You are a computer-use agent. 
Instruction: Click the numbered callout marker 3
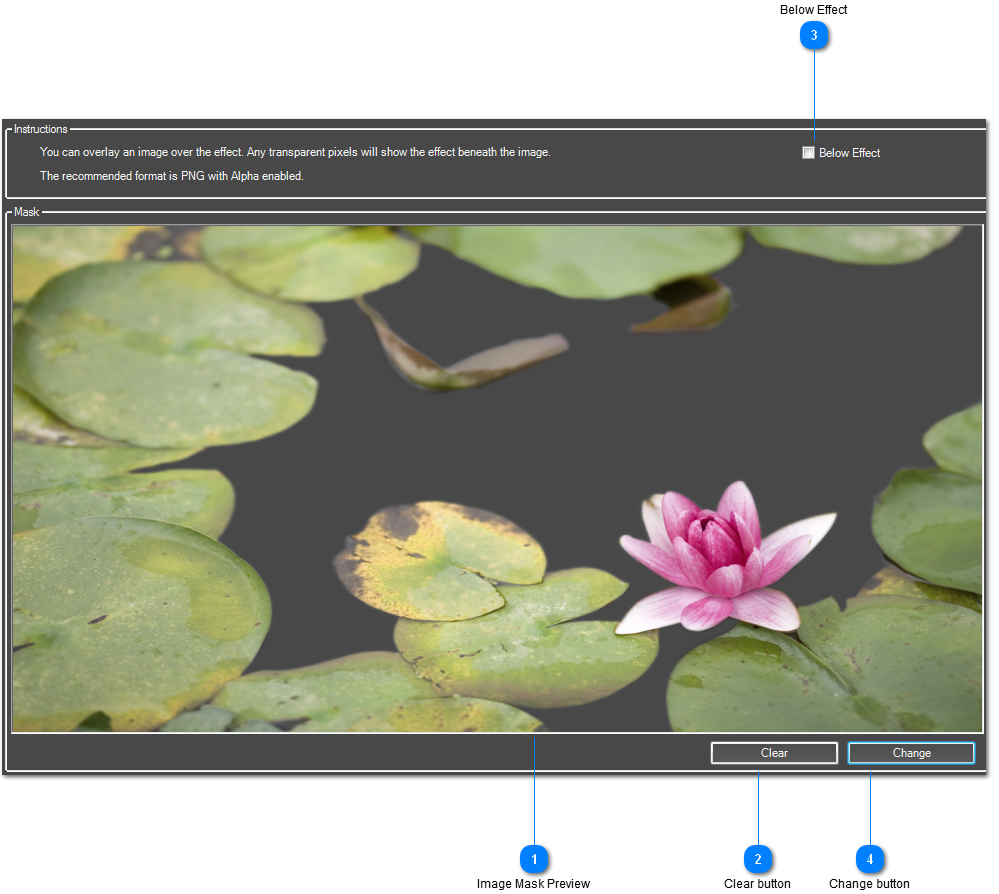tap(814, 36)
